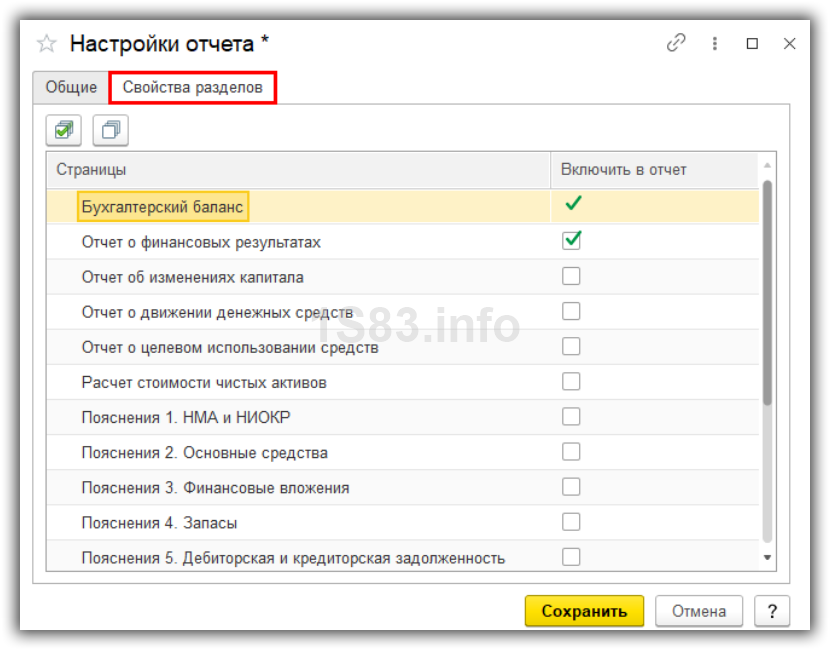Check all pages with the select-all toolbar icon
Image resolution: width=830 pixels, height=650 pixels.
click(x=64, y=130)
